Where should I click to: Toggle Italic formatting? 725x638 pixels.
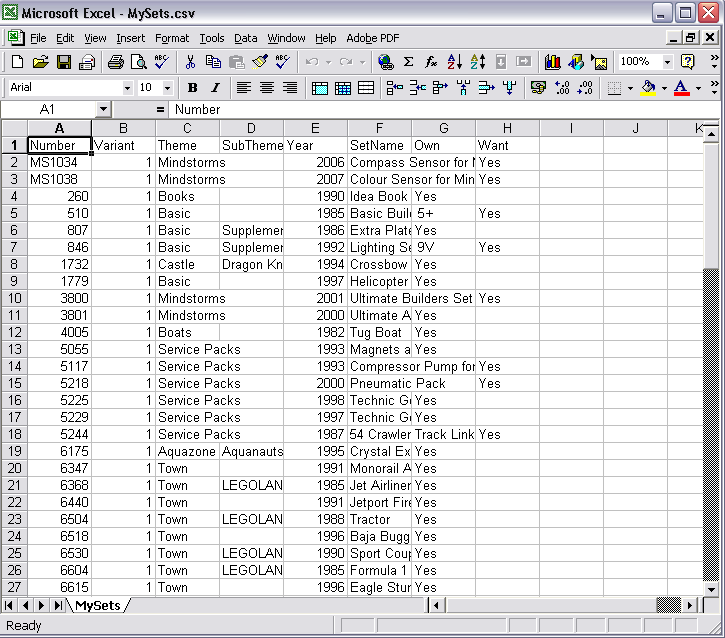click(215, 87)
